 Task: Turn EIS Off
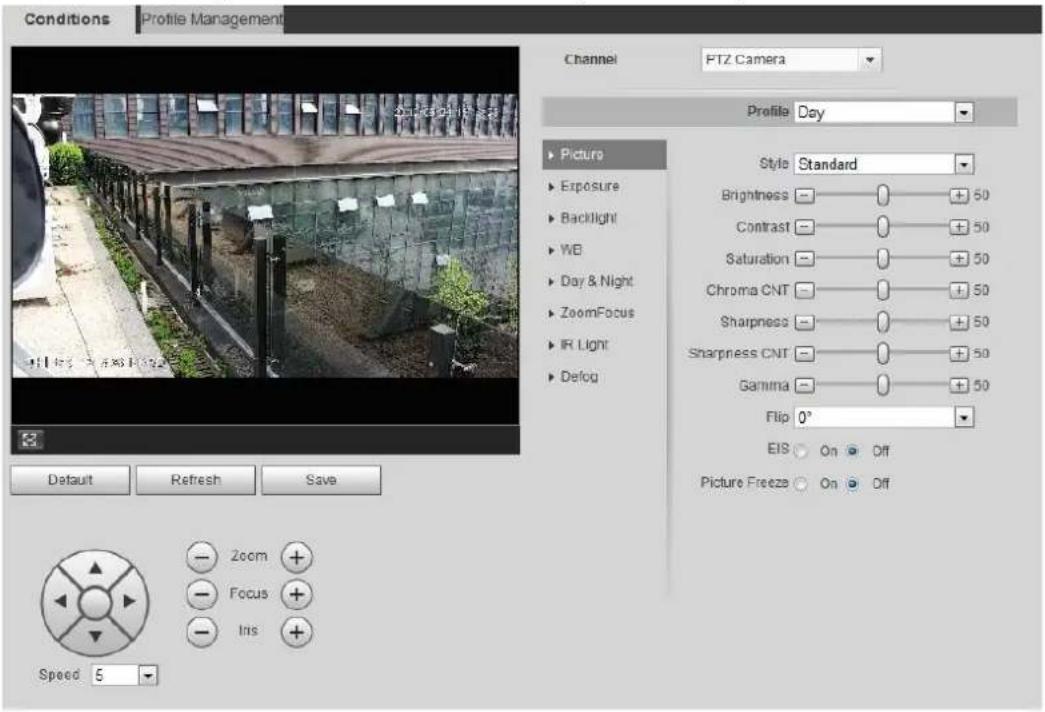(852, 451)
